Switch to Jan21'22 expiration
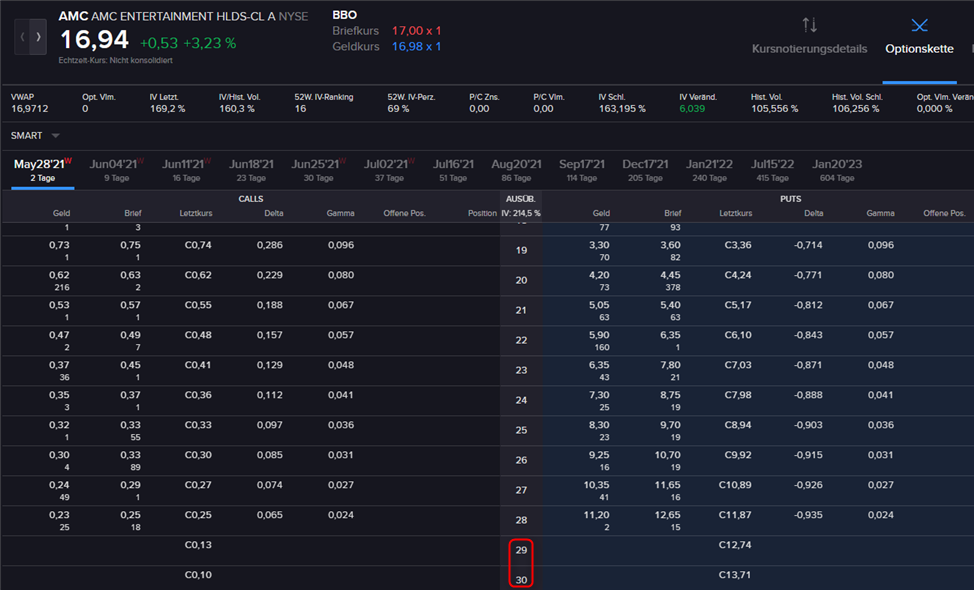 (709, 170)
